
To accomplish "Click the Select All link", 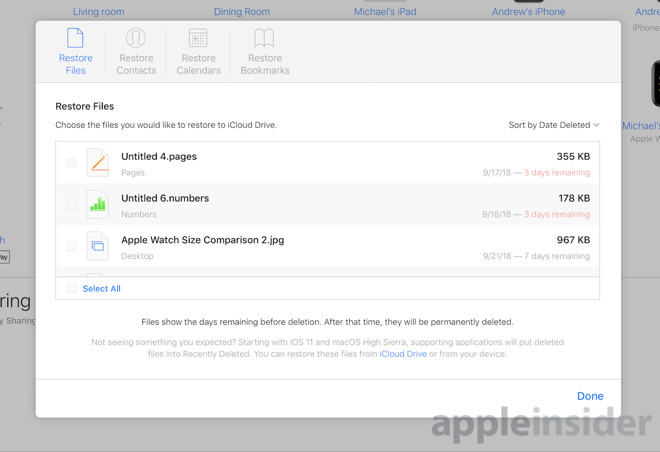I will 101,288.
